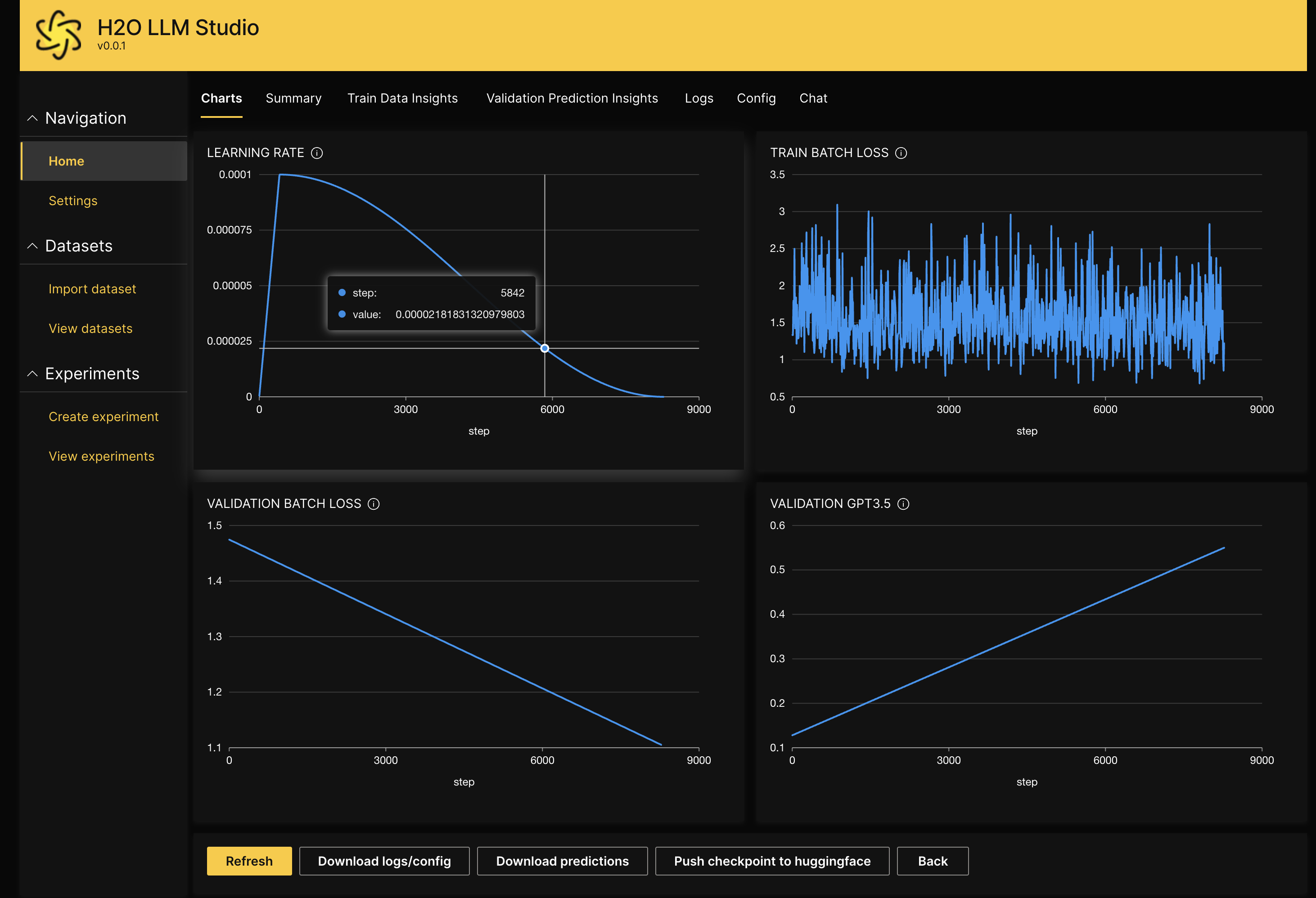Click the Validation Batch Loss info icon

(x=374, y=504)
